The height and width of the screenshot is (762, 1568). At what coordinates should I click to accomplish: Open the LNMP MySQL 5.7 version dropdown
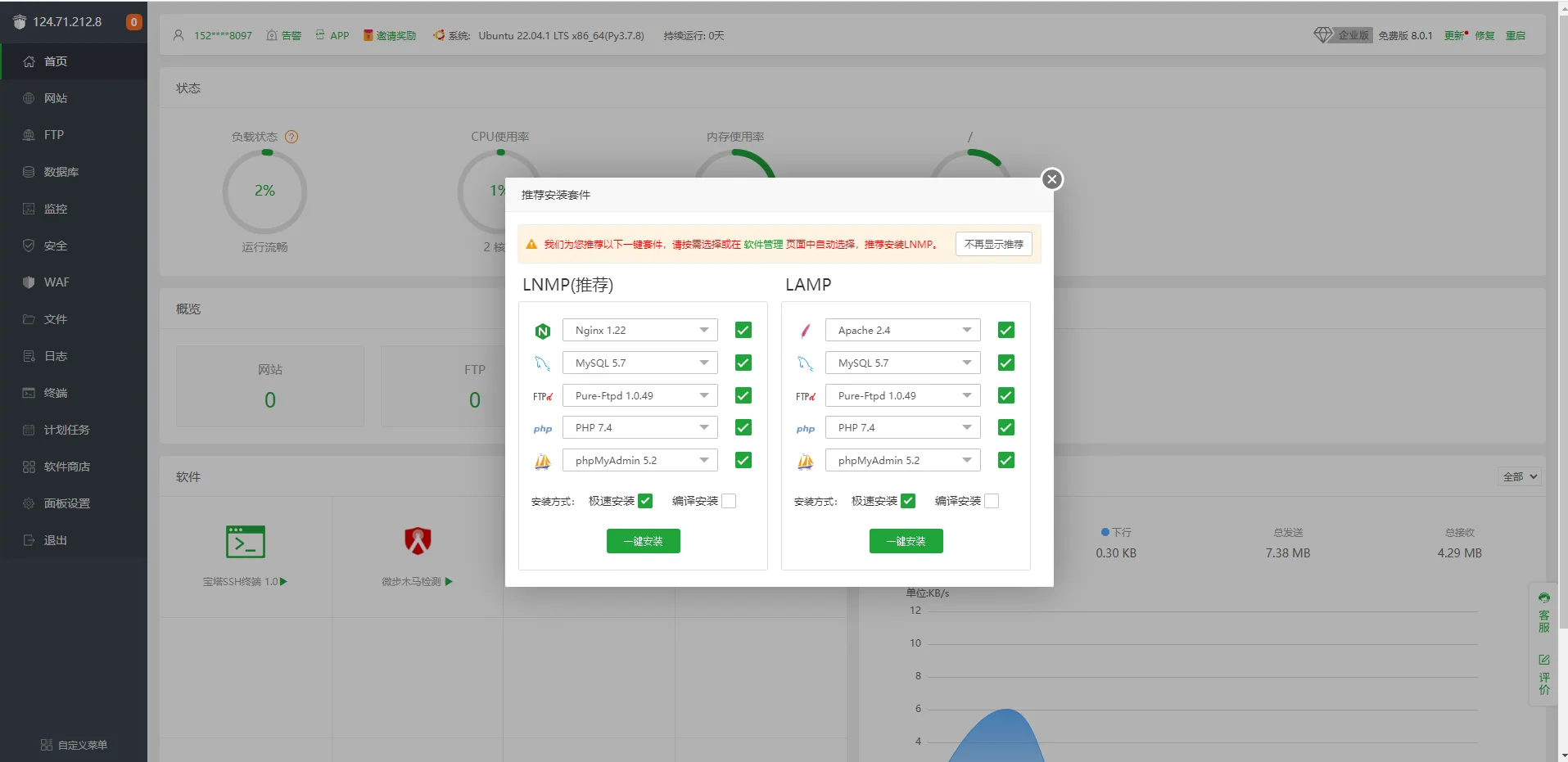point(640,363)
